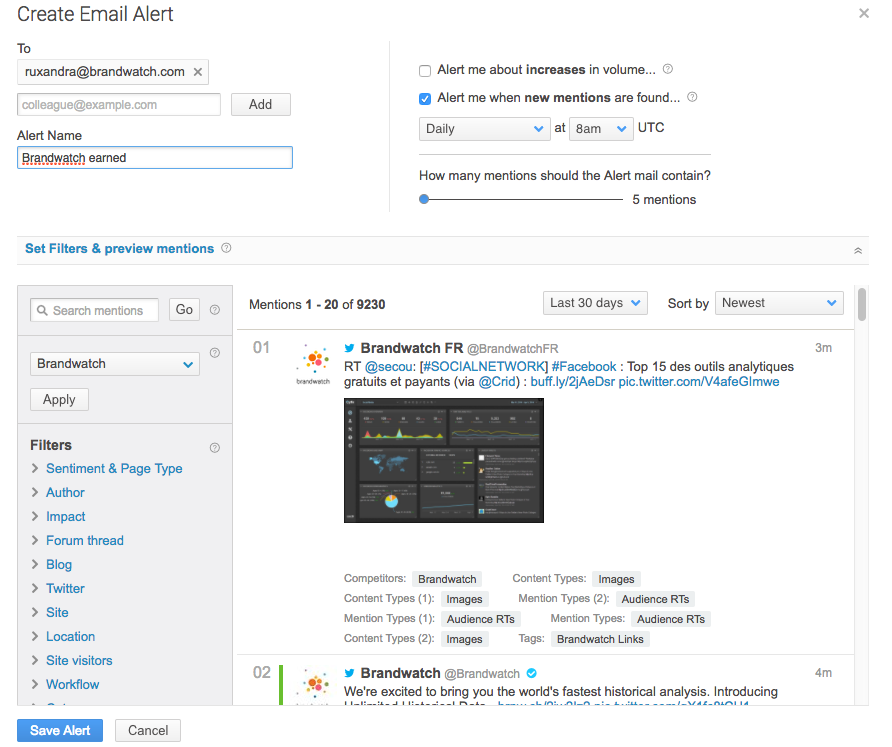Viewport: 892px width, 747px height.
Task: Open the Daily frequency dropdown
Action: [x=484, y=129]
